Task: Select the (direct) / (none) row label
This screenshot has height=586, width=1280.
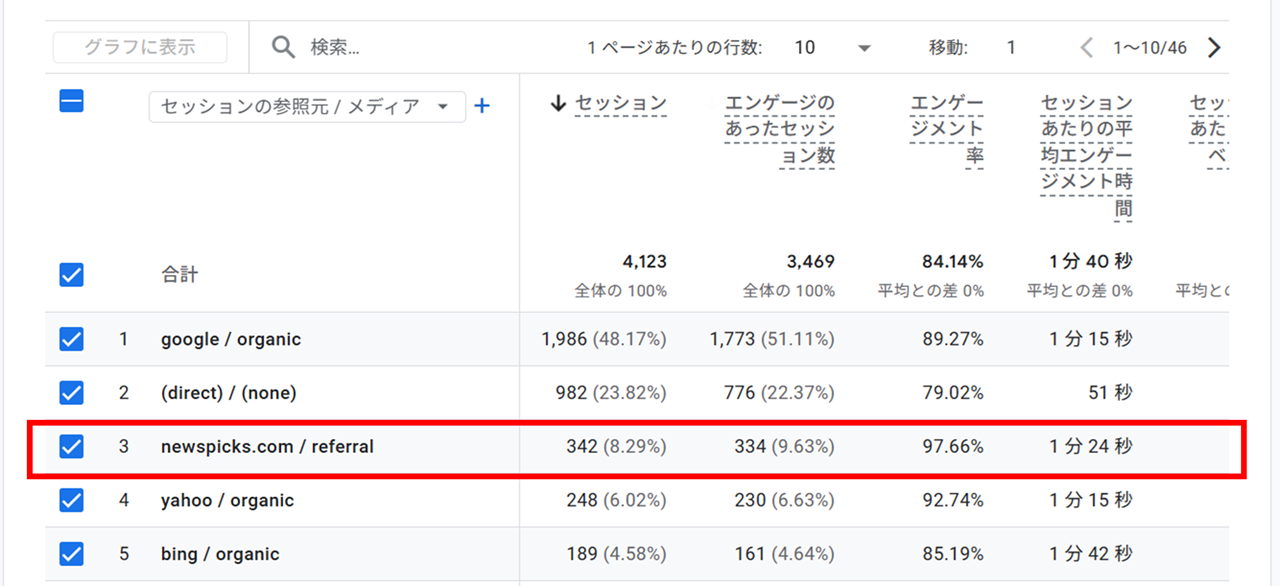Action: 229,393
